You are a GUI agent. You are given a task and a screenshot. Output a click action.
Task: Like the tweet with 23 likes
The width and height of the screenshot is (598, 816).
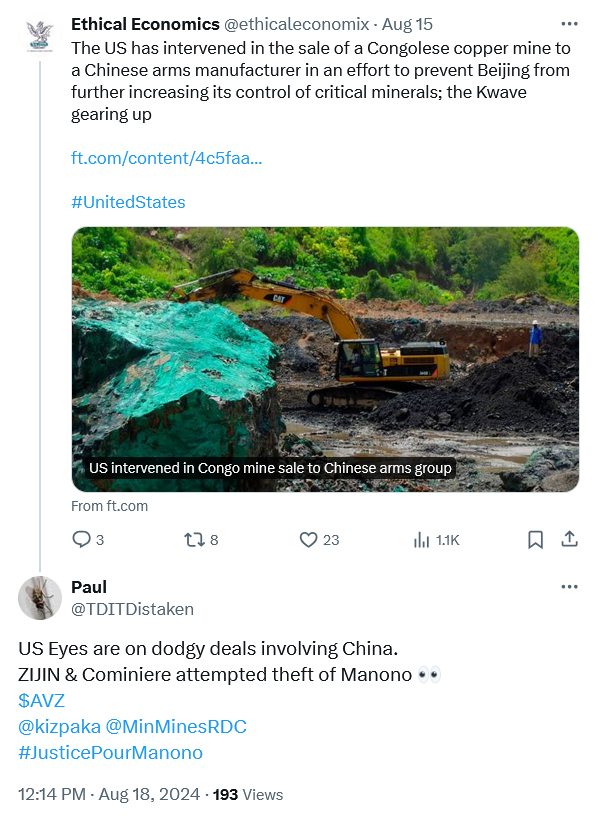[x=308, y=540]
